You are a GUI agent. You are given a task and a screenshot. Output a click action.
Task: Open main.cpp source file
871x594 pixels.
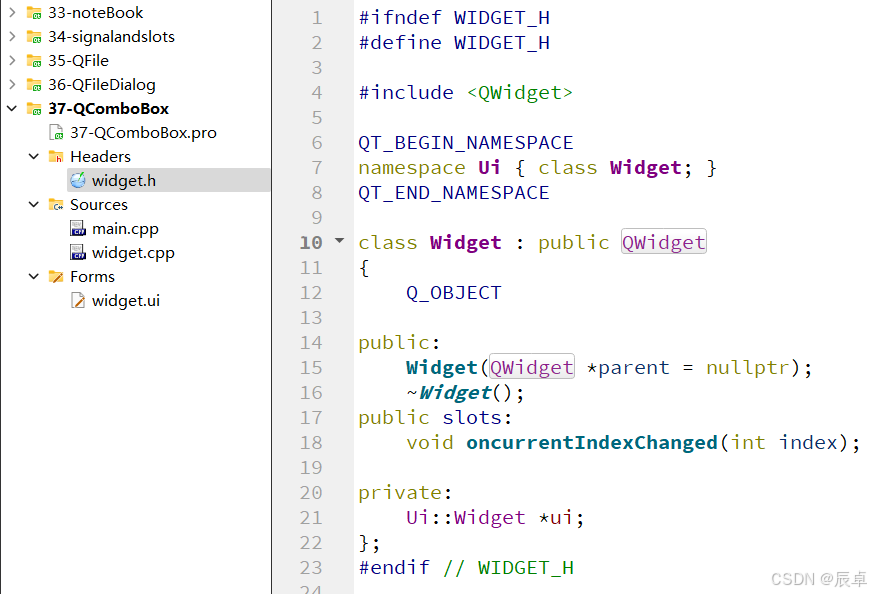[126, 228]
